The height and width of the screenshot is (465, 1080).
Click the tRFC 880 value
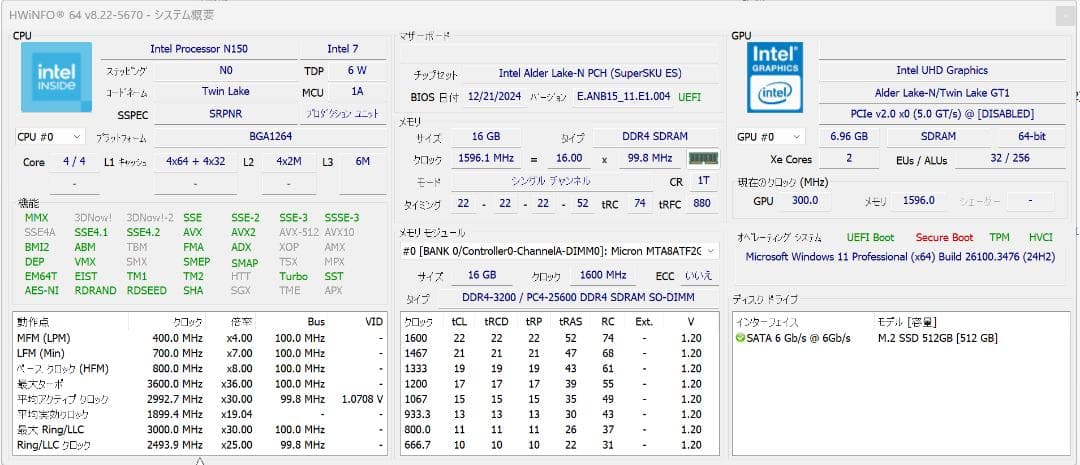(x=702, y=204)
